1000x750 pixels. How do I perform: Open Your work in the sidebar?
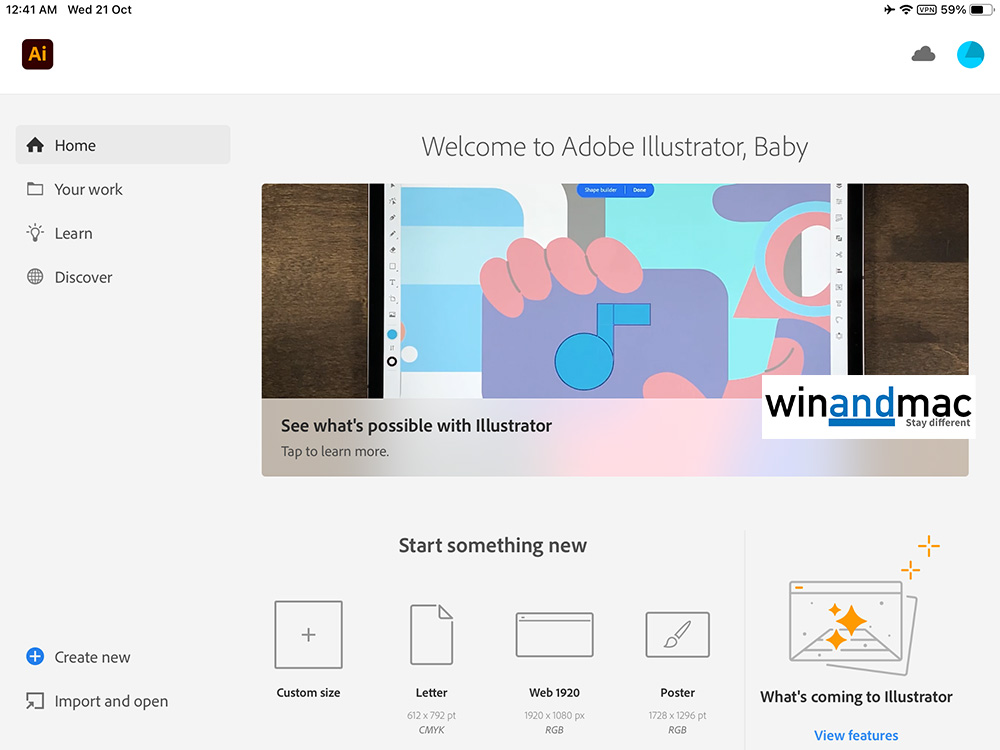(88, 189)
